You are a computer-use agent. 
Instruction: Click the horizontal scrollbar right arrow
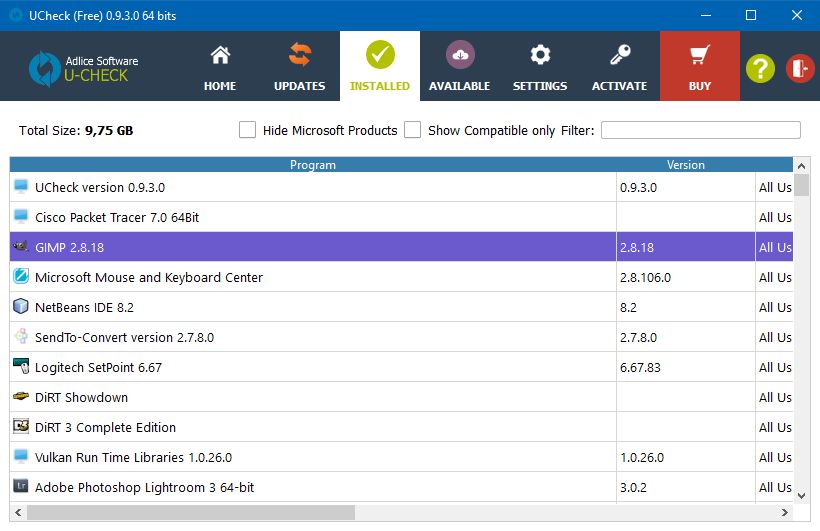(x=784, y=513)
